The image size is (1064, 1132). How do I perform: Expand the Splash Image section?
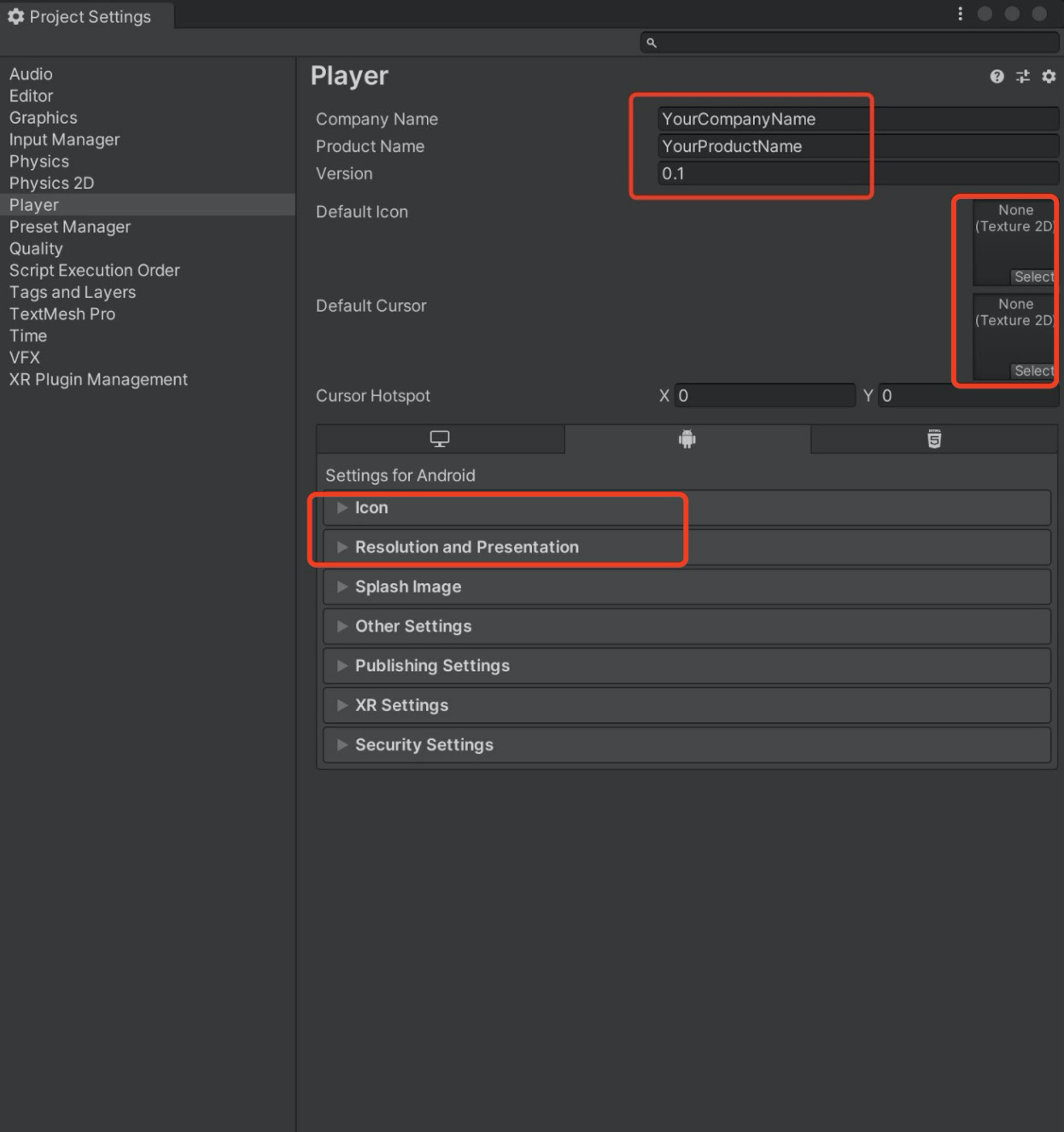[687, 586]
